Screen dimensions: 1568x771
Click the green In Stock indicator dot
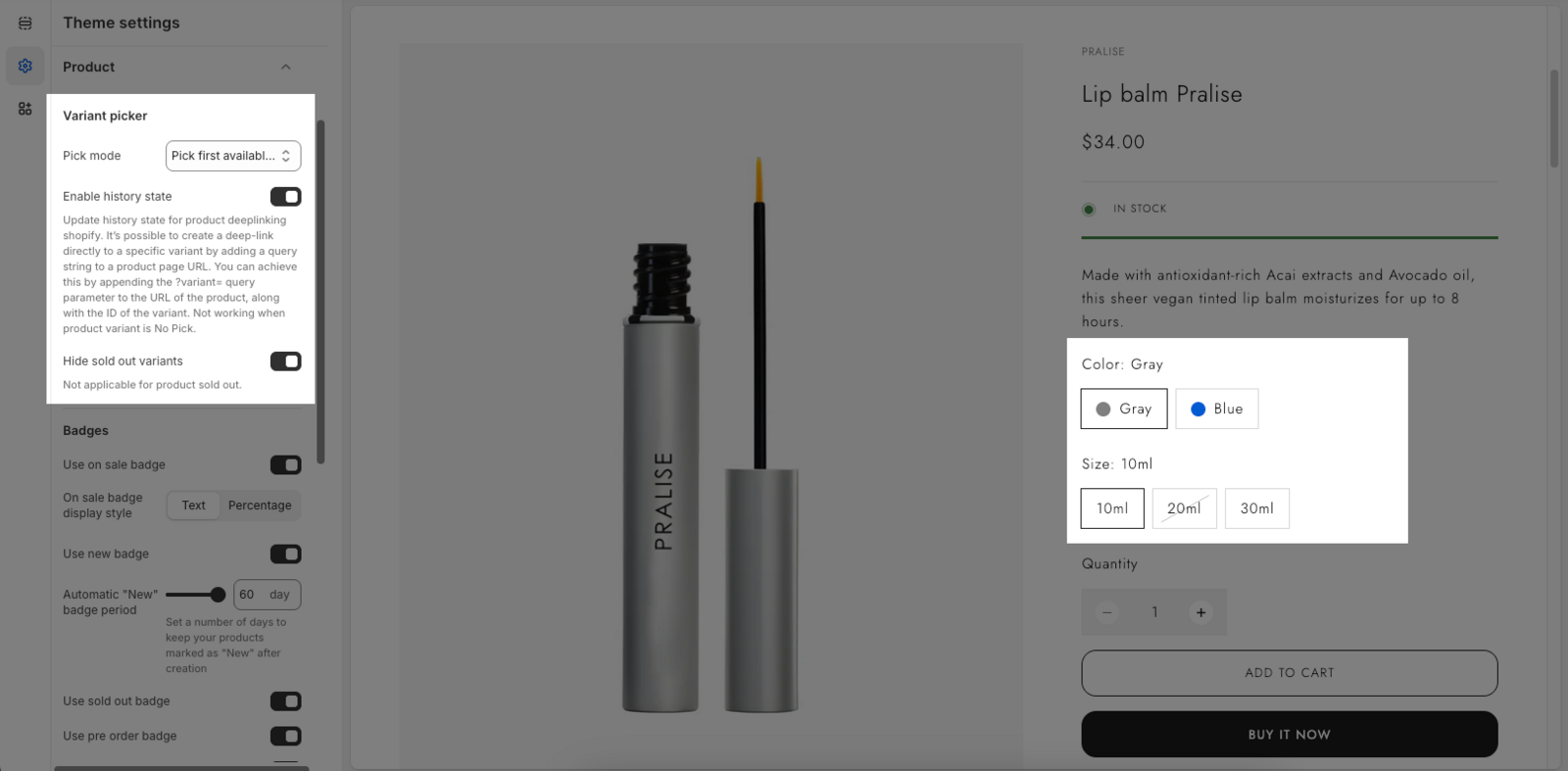[x=1089, y=209]
